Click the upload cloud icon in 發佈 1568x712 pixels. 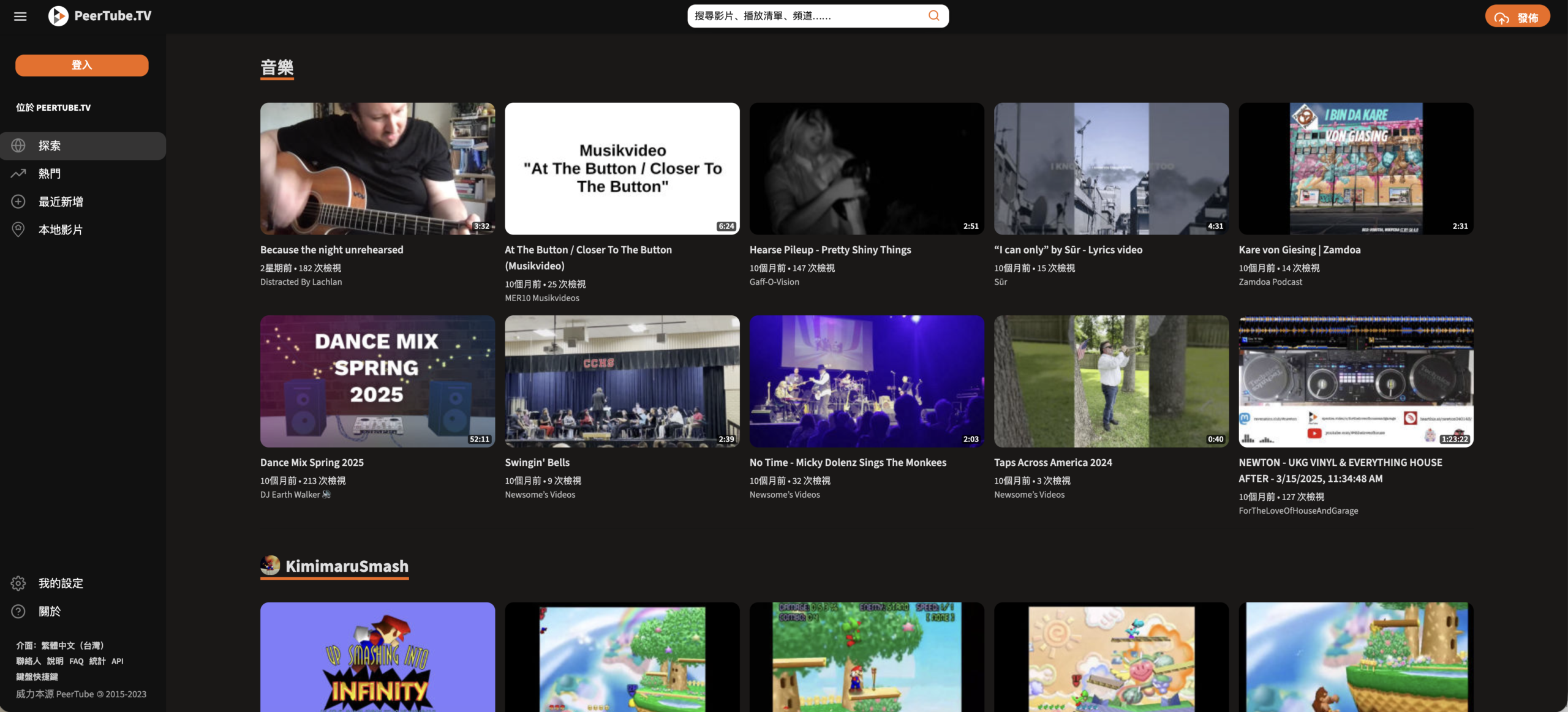tap(1501, 18)
